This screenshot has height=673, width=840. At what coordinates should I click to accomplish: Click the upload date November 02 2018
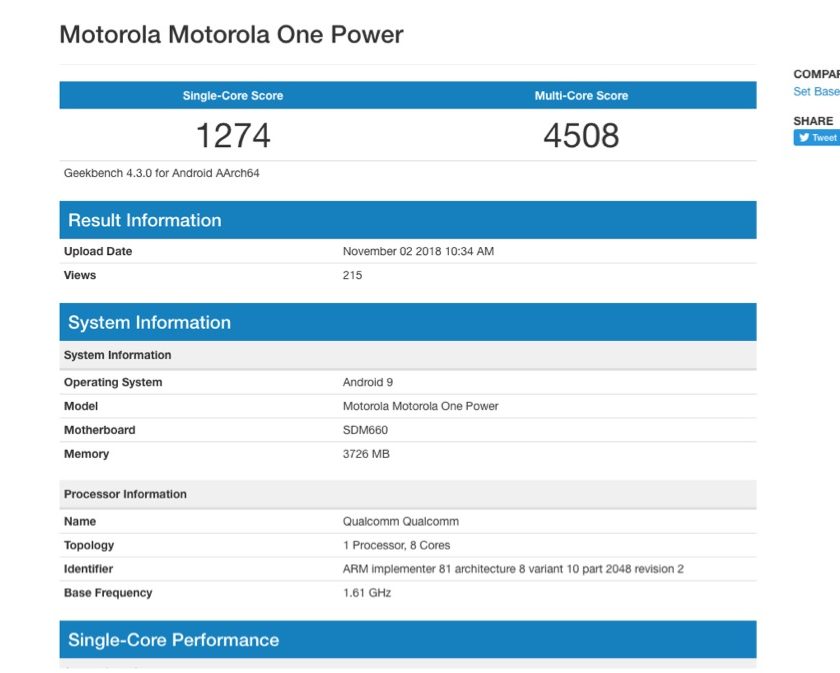418,252
